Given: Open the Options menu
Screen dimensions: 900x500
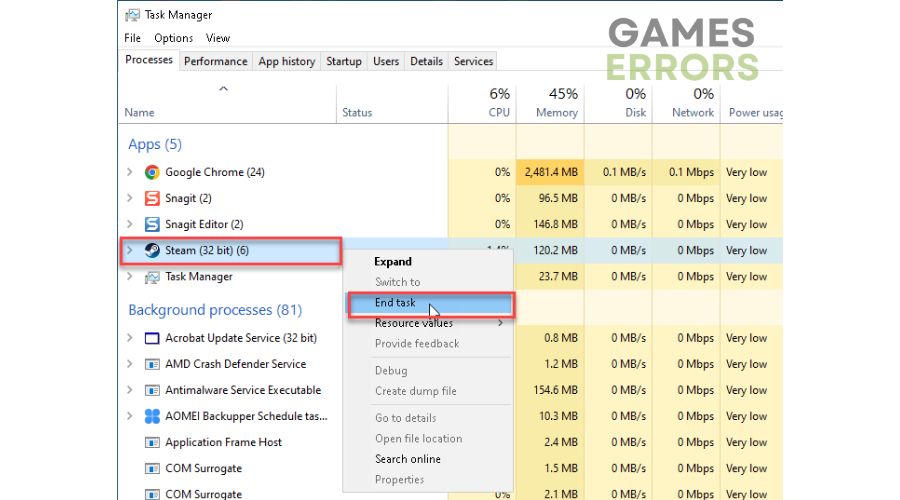Looking at the screenshot, I should tap(173, 38).
